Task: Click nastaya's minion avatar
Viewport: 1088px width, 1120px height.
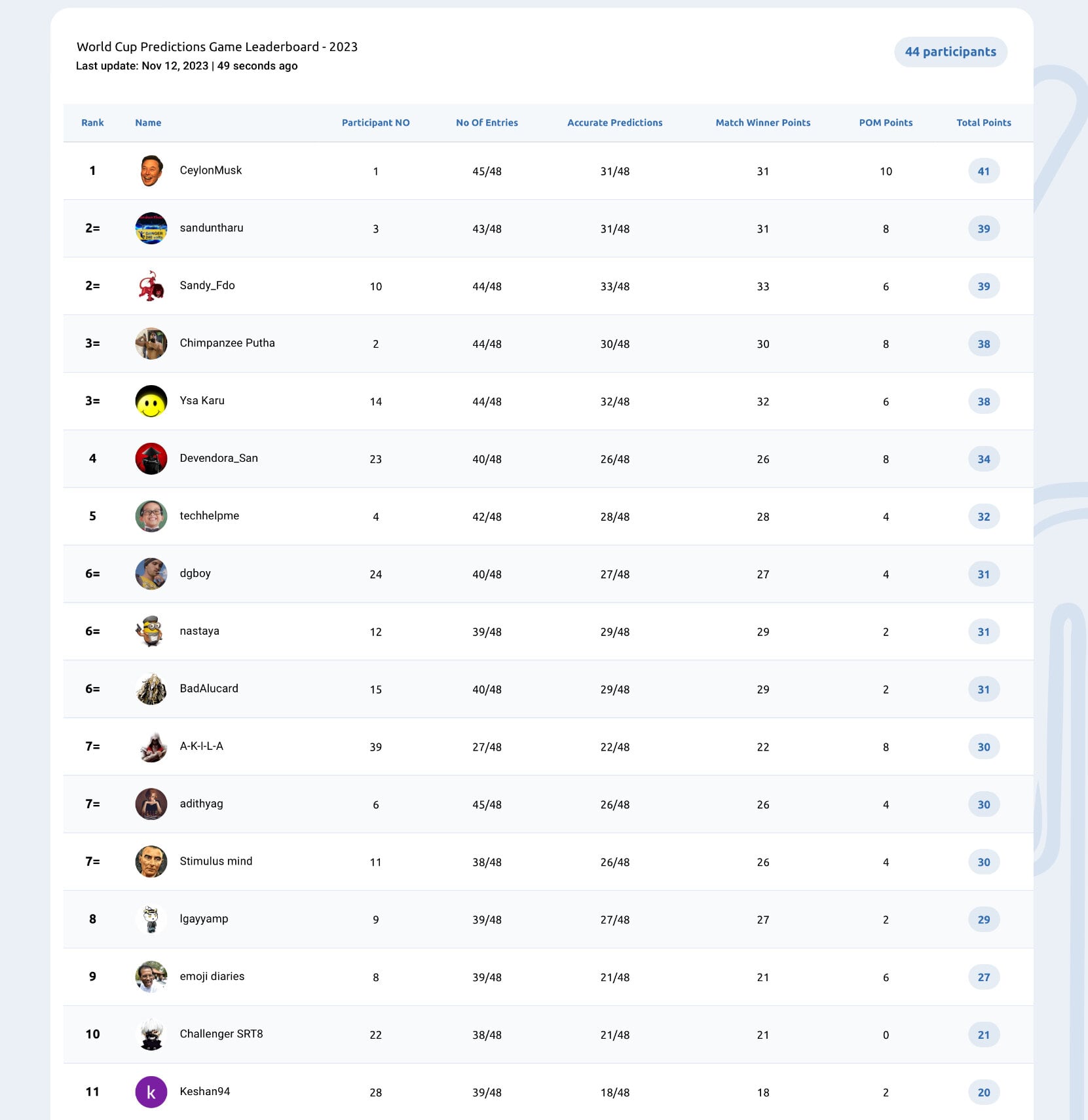Action: tap(151, 631)
